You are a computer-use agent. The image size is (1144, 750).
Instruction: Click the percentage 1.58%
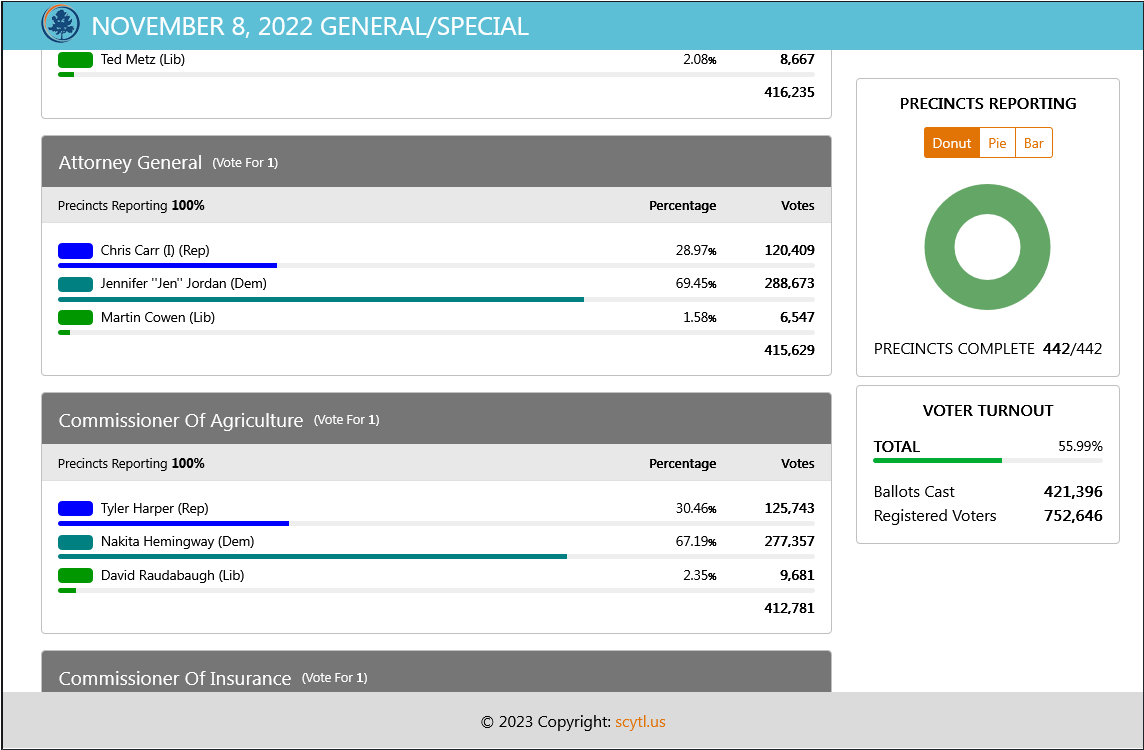tap(700, 317)
